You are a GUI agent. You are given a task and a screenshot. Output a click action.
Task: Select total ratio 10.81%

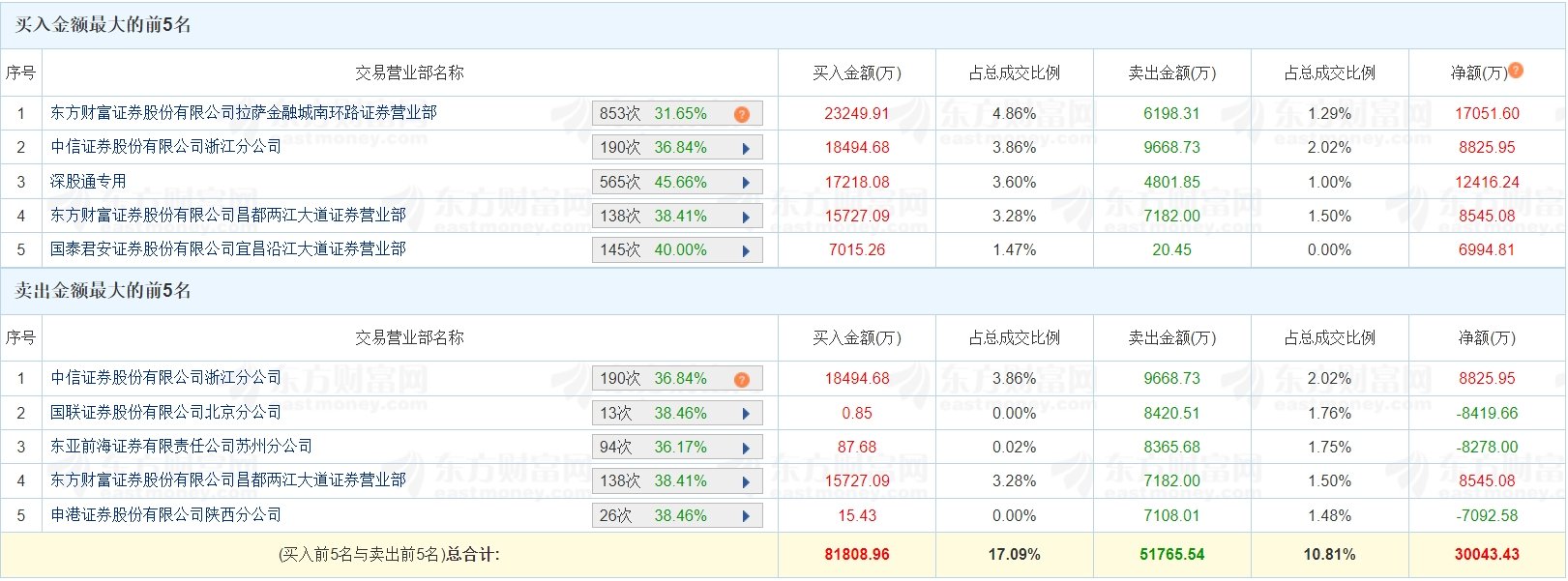pyautogui.click(x=1330, y=555)
